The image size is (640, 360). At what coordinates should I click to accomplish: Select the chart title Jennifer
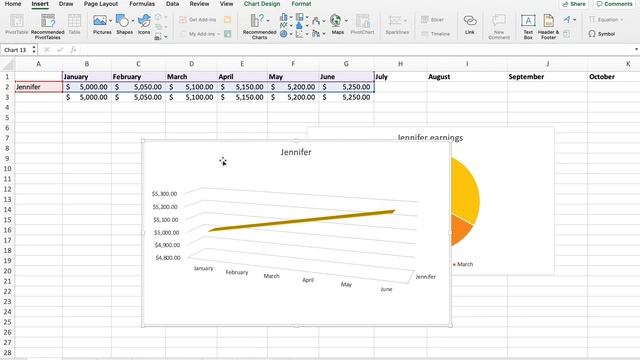click(296, 152)
